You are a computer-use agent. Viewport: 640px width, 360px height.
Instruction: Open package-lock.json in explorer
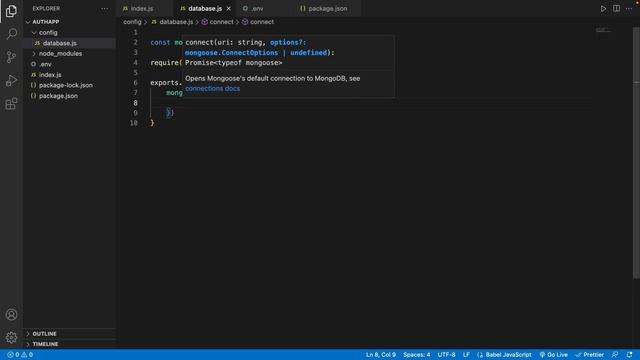coord(69,85)
